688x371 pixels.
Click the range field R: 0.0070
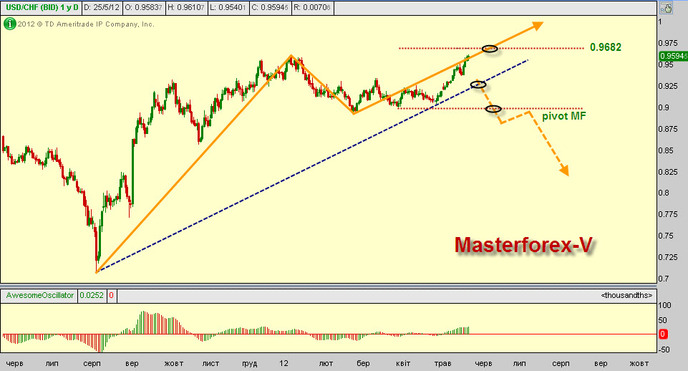(312, 8)
